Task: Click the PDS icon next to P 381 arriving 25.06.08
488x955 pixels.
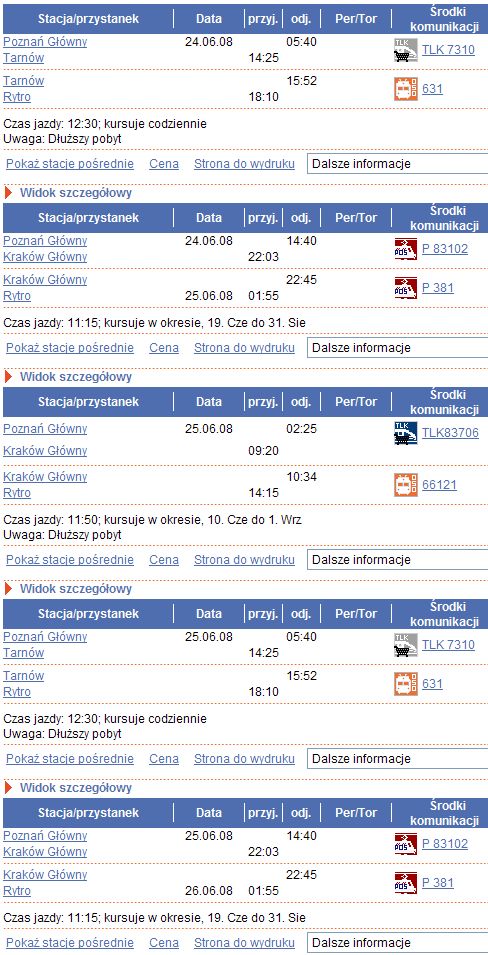Action: click(x=406, y=288)
